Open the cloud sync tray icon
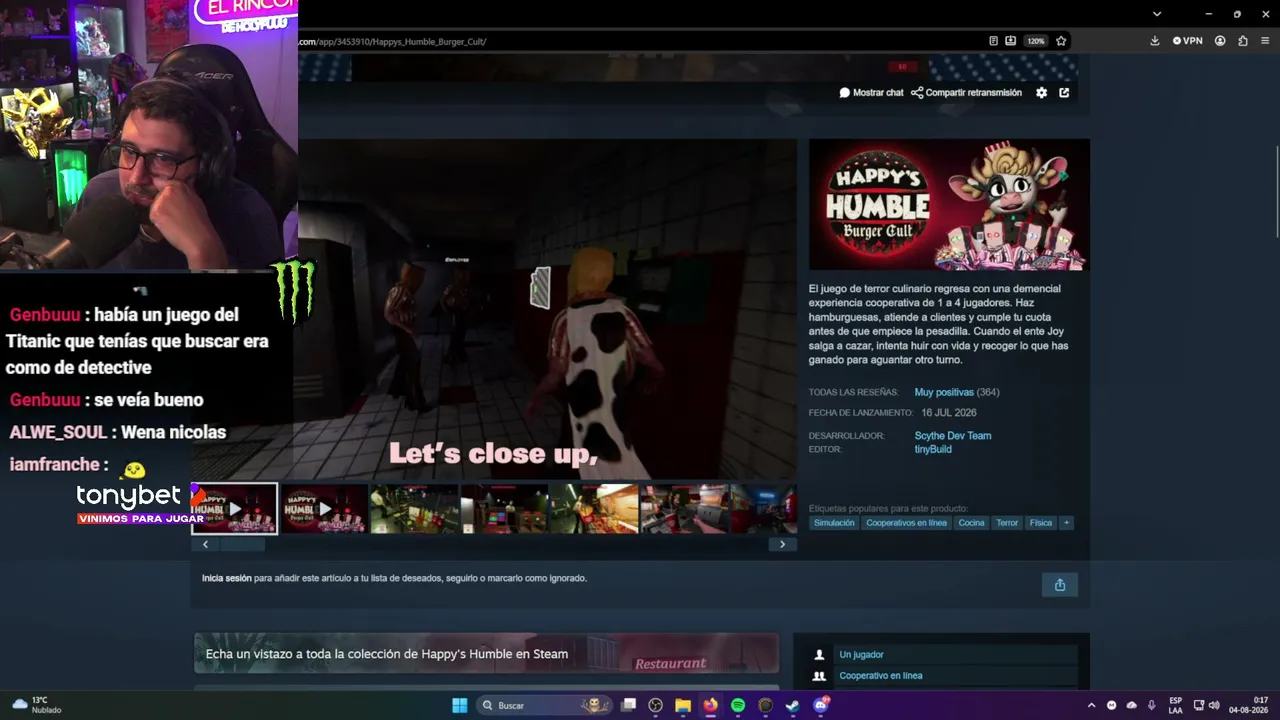The image size is (1280, 720). (1131, 705)
